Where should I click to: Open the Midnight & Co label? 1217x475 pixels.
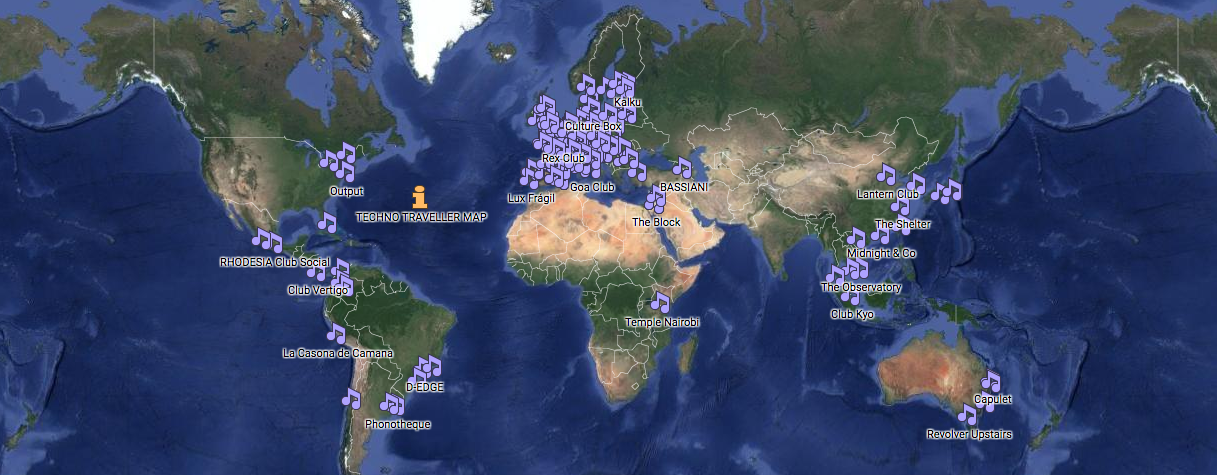(x=881, y=254)
